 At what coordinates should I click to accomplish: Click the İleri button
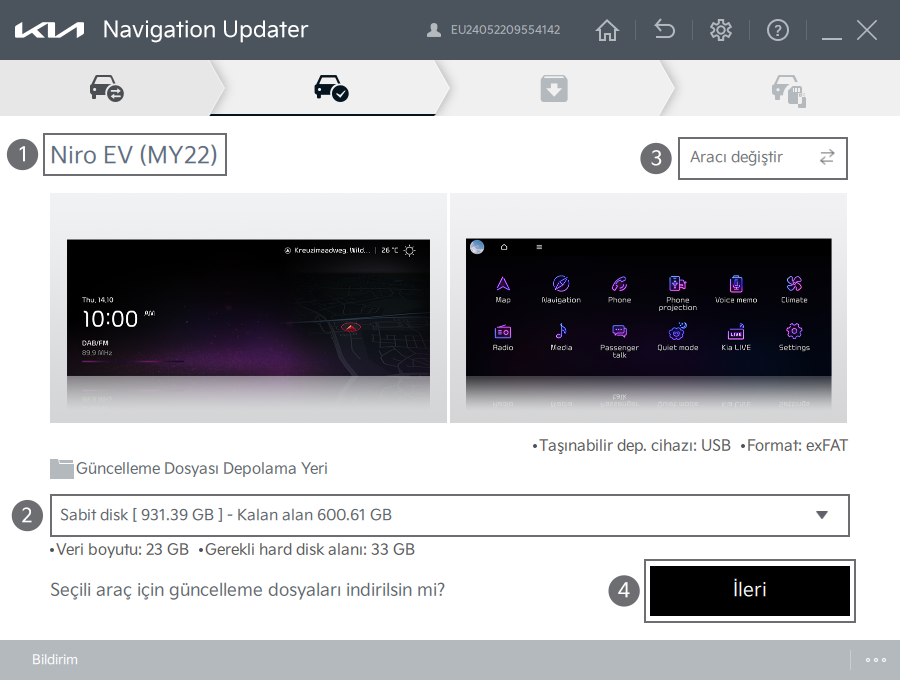(750, 590)
